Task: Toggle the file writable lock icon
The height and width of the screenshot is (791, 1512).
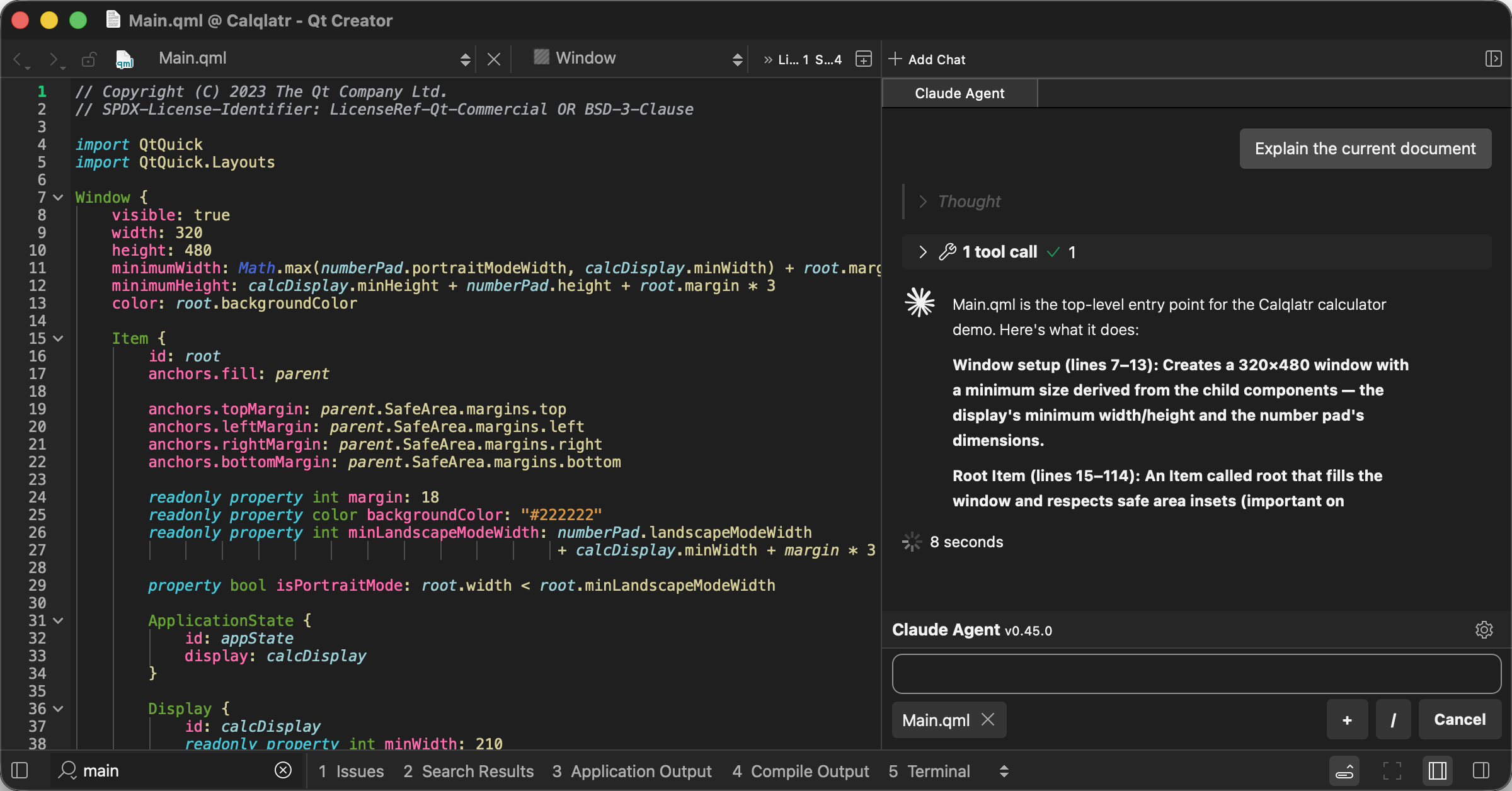Action: pyautogui.click(x=89, y=59)
